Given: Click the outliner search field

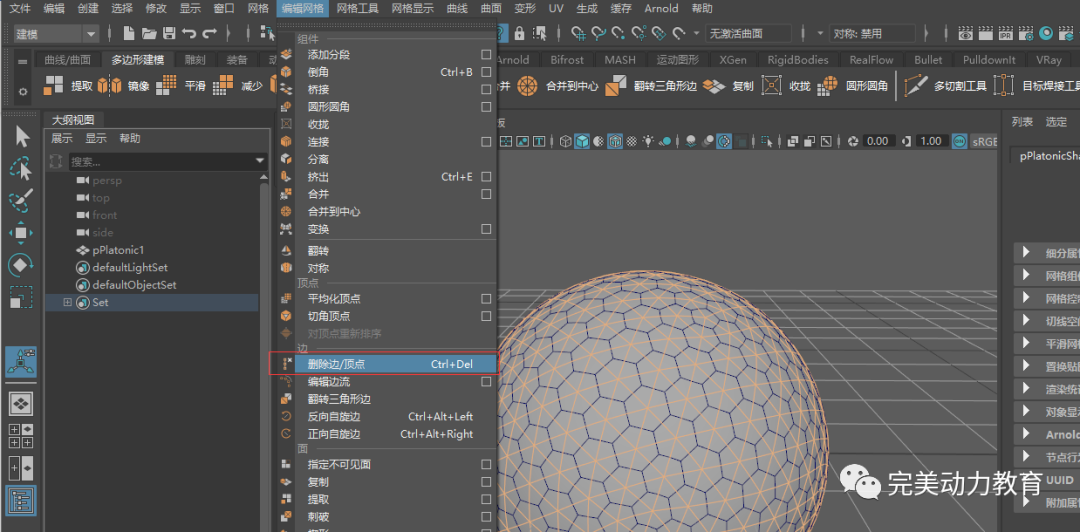Looking at the screenshot, I should 160,161.
